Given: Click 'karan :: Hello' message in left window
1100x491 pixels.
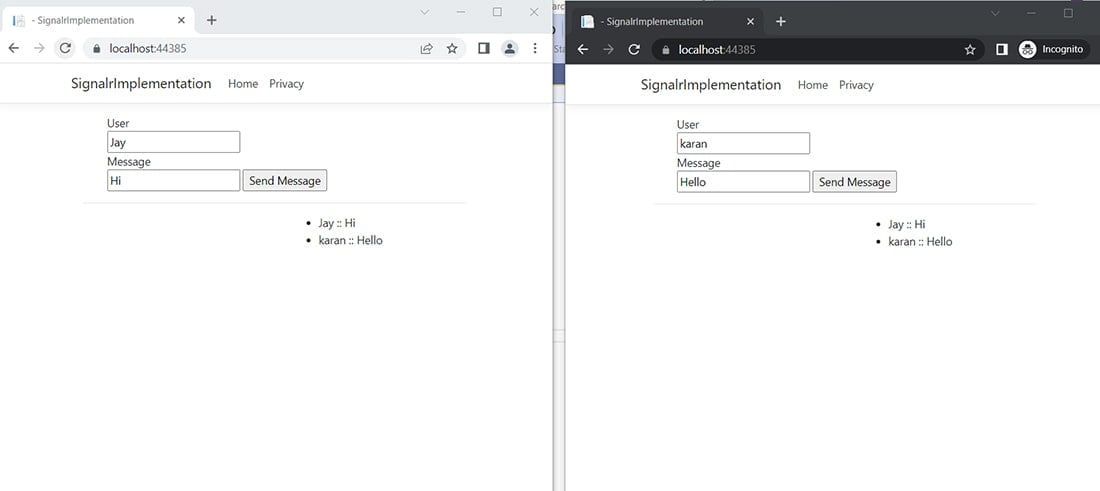Looking at the screenshot, I should 350,241.
